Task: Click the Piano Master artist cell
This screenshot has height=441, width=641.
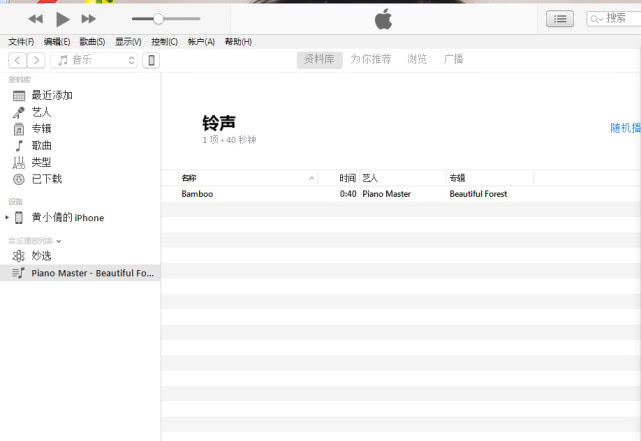Action: point(386,194)
